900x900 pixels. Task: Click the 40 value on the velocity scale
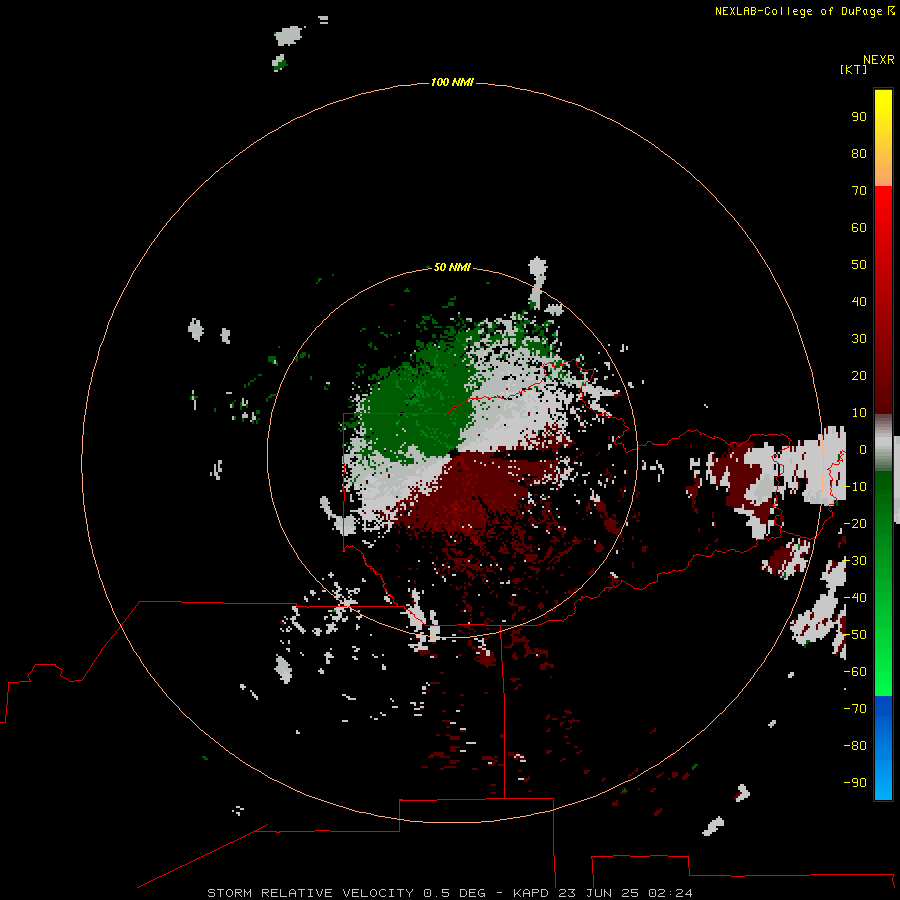pos(859,301)
